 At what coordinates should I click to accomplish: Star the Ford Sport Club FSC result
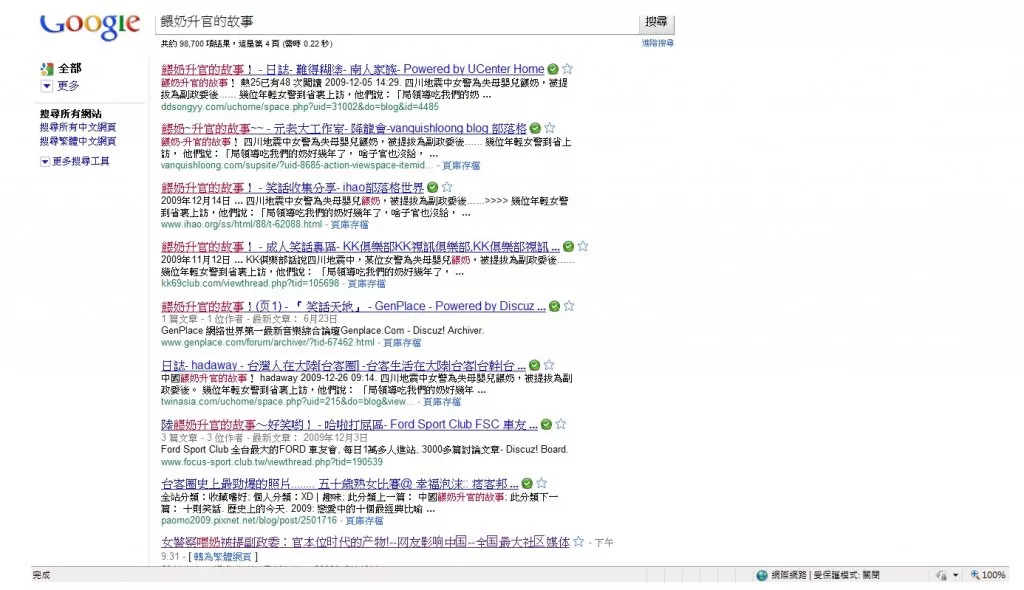click(x=561, y=424)
